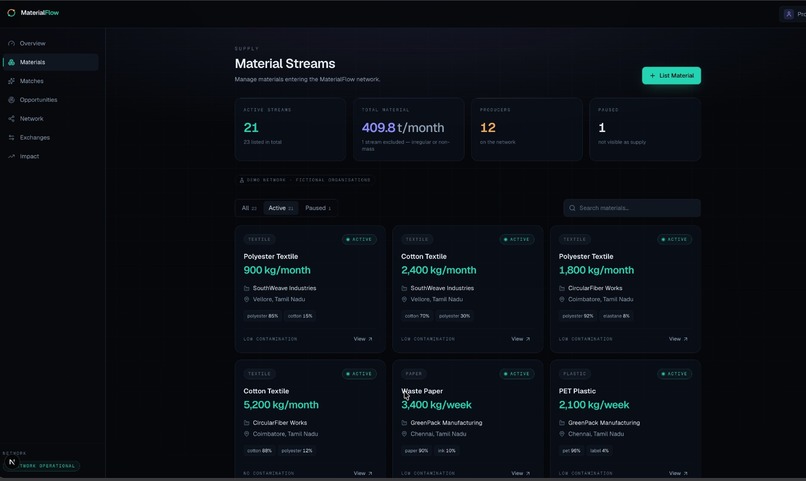Click the Paused 1 stat card
This screenshot has height=481, width=806.
pyautogui.click(x=645, y=130)
